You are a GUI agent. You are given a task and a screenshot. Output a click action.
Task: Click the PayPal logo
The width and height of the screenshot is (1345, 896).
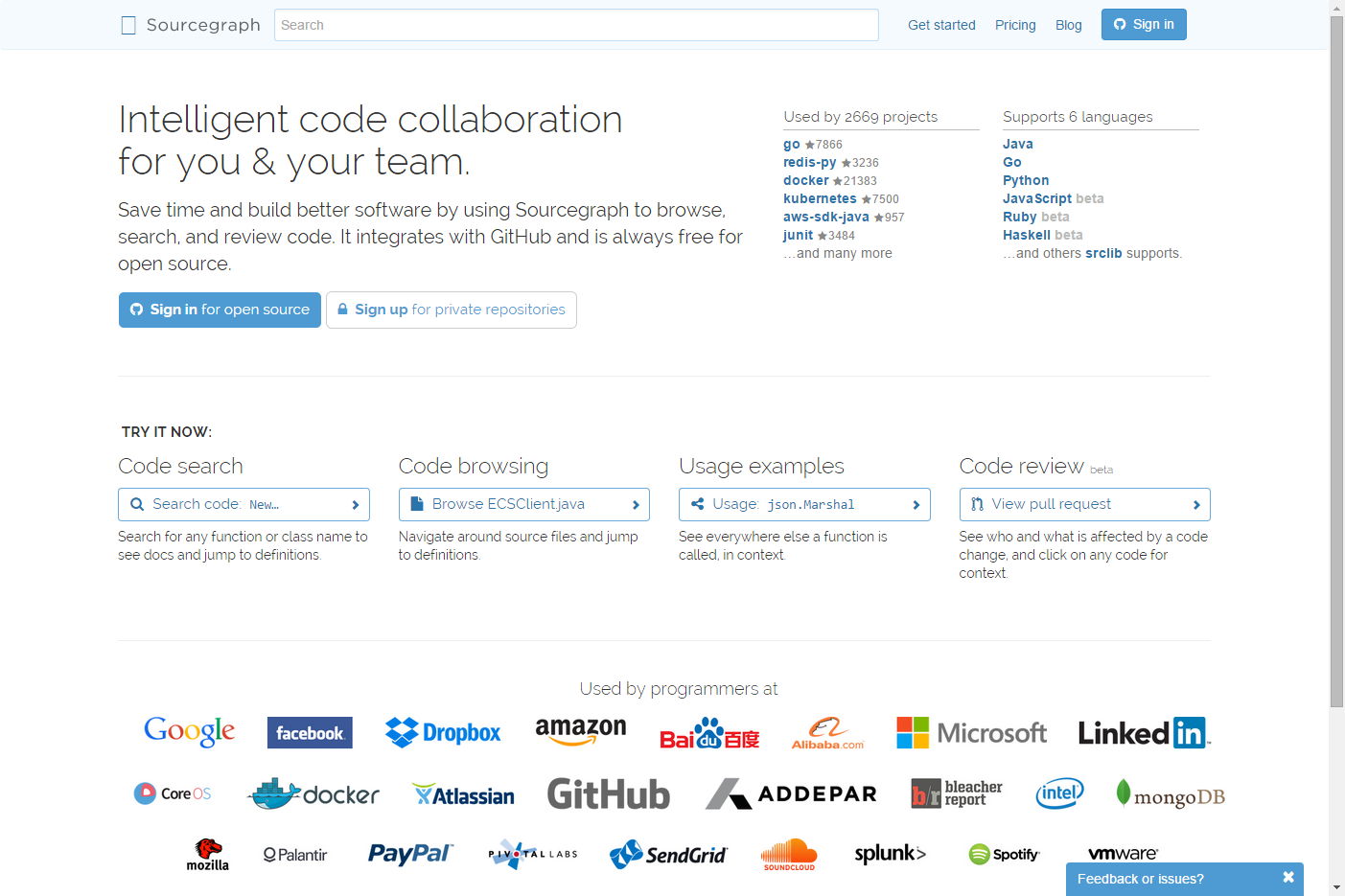click(410, 854)
